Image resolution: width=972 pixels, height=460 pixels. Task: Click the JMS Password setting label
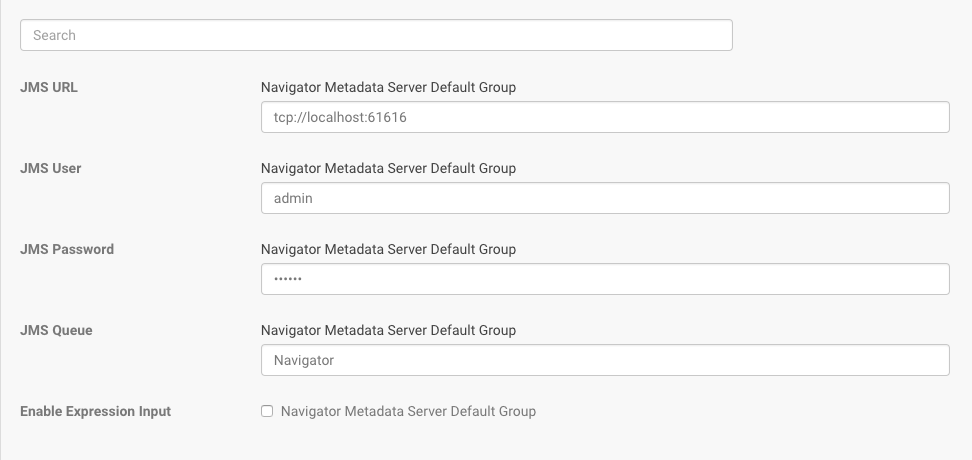click(x=67, y=249)
